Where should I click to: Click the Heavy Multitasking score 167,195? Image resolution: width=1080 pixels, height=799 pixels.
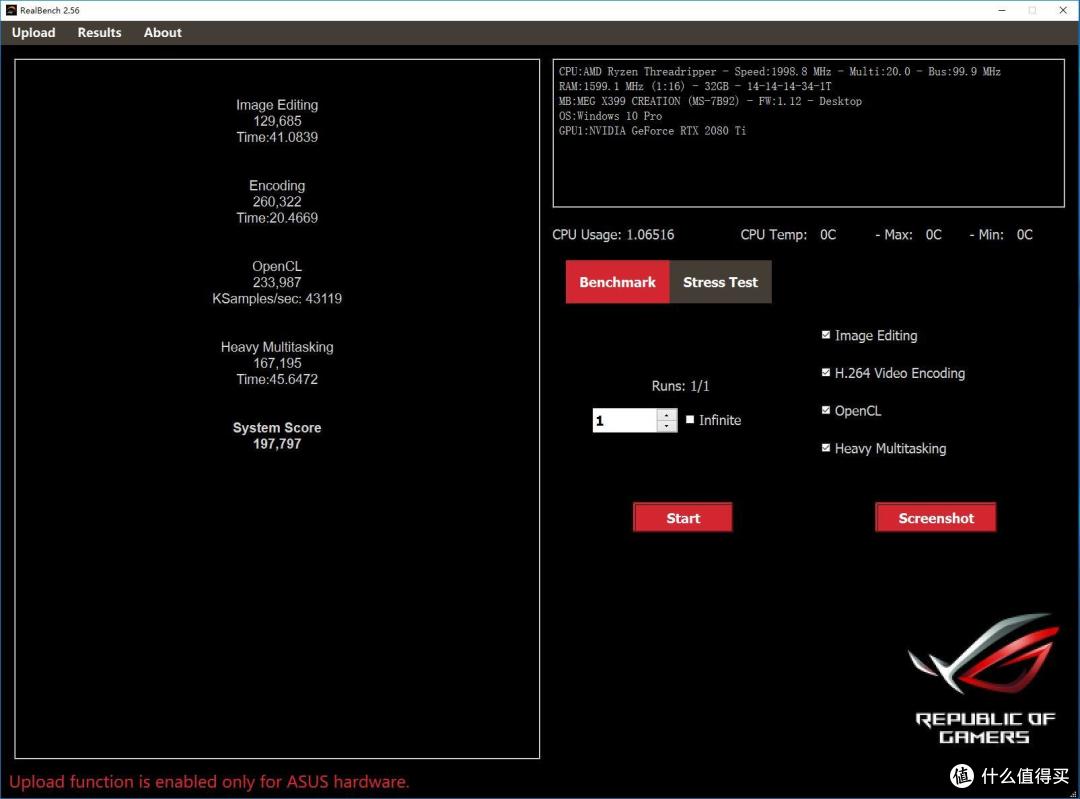point(277,363)
